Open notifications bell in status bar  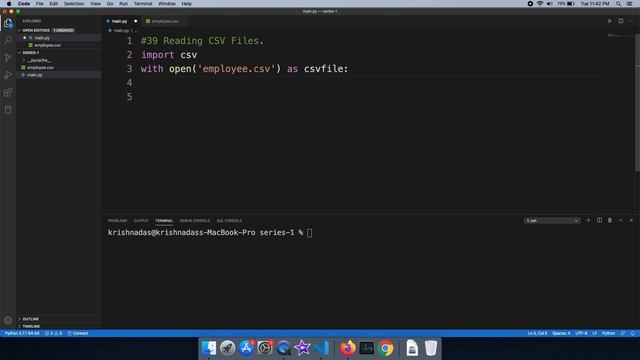633,333
